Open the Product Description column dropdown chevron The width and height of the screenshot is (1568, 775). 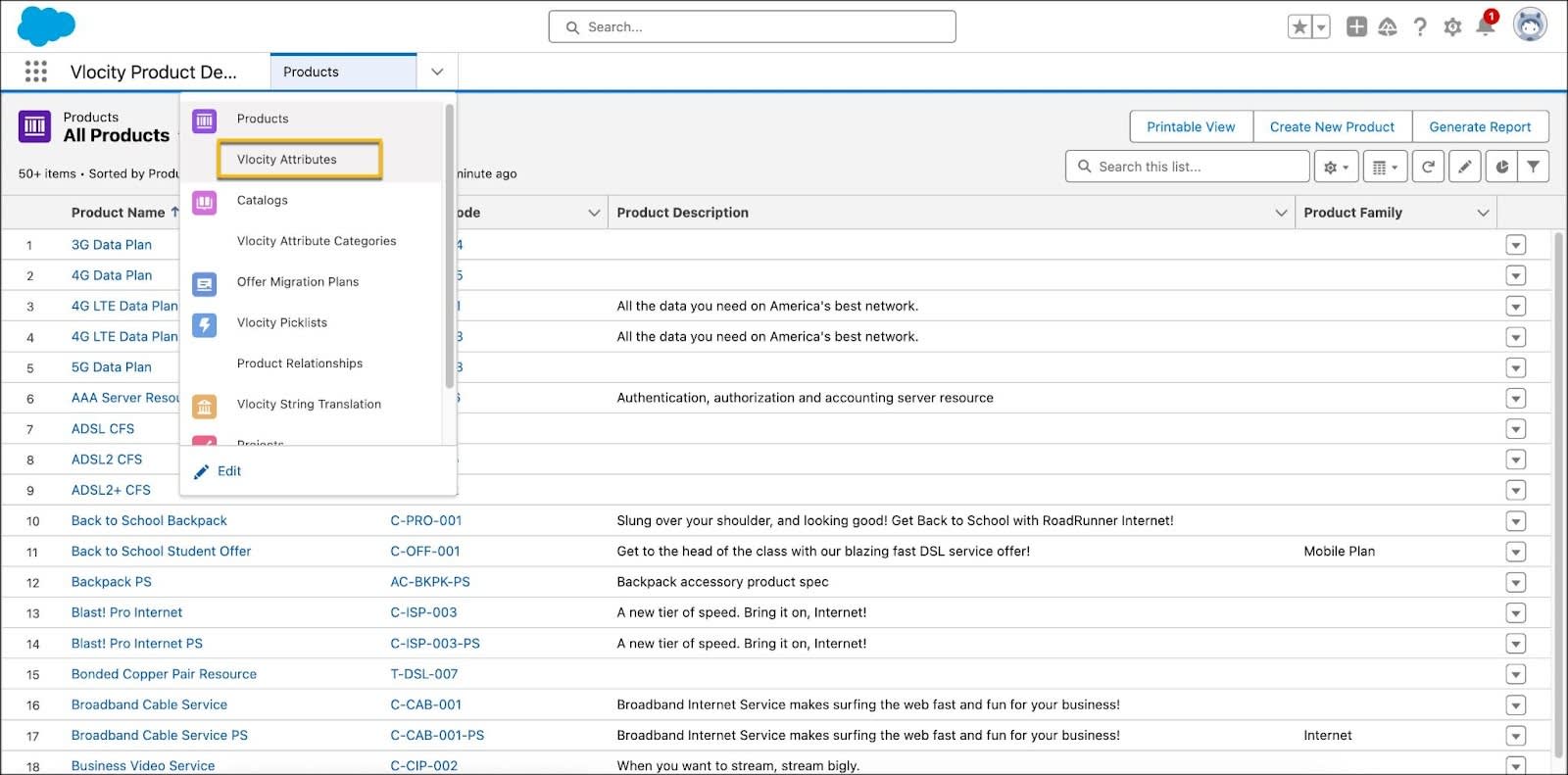[x=1281, y=213]
